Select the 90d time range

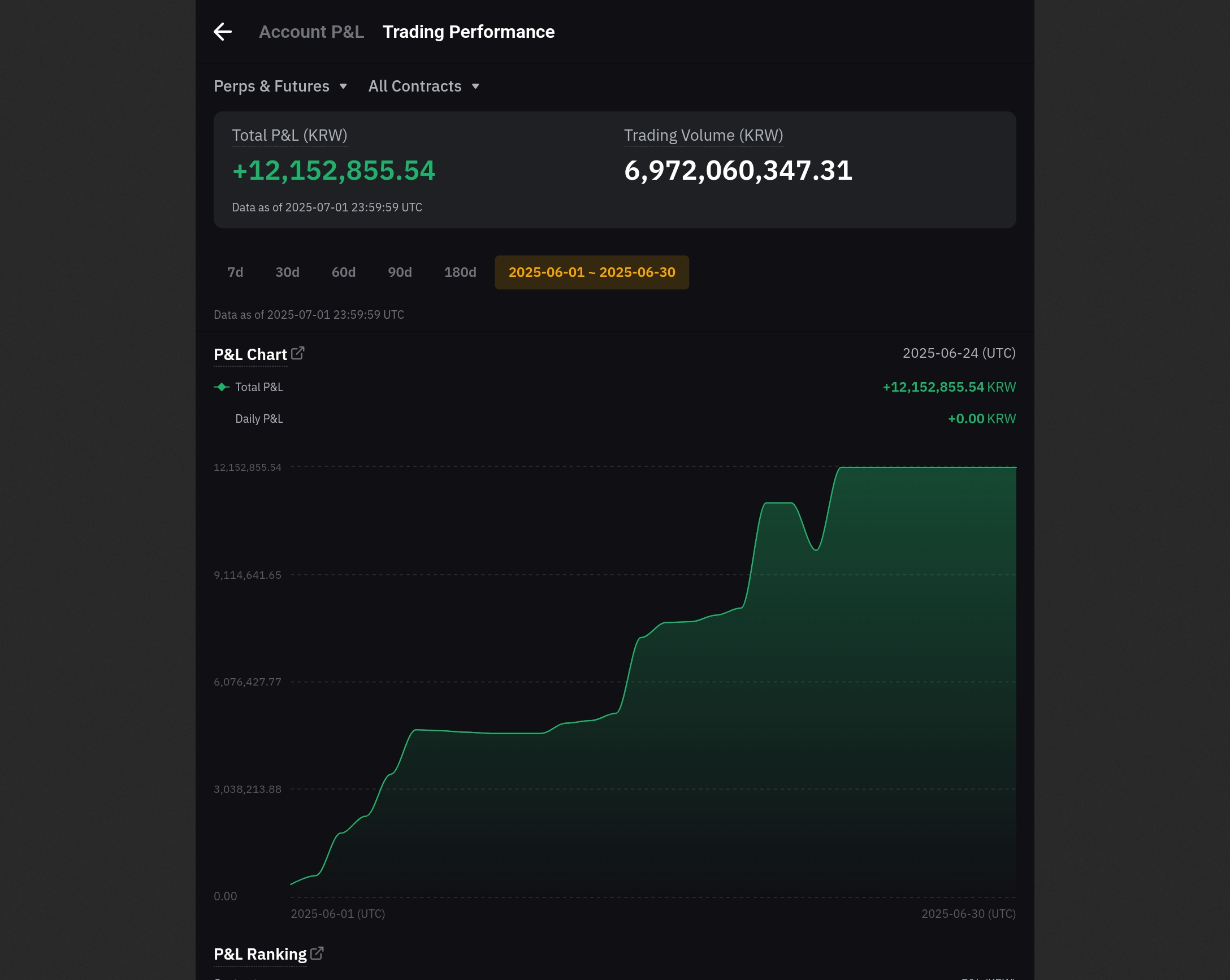(399, 272)
